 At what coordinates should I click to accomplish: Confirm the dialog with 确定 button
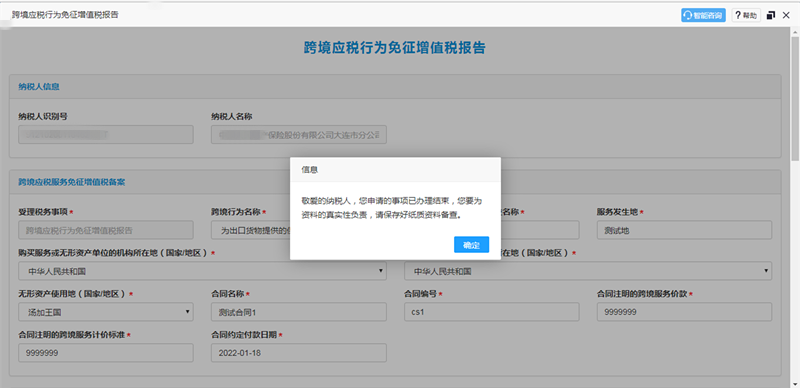pyautogui.click(x=471, y=245)
